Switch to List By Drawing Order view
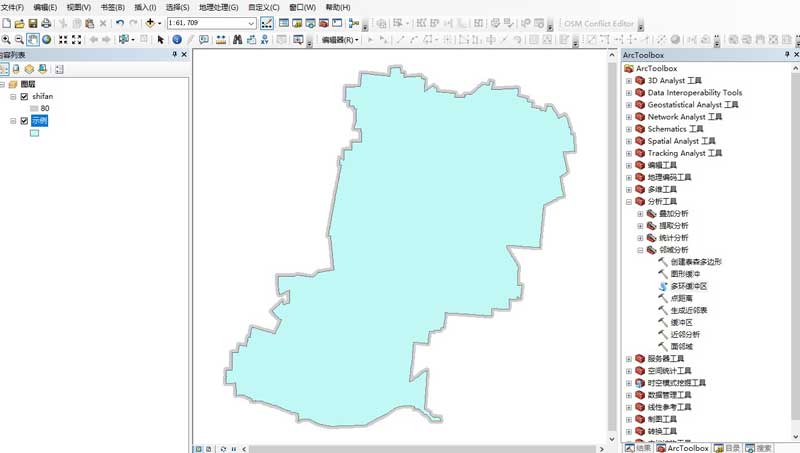Screen dimensions: 800x453 coord(4,69)
